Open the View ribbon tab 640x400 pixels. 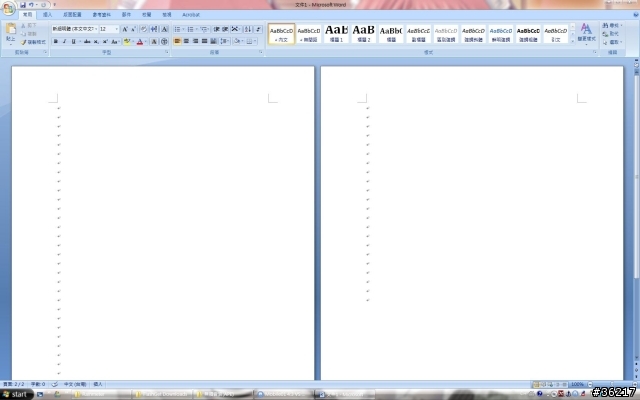coord(167,15)
